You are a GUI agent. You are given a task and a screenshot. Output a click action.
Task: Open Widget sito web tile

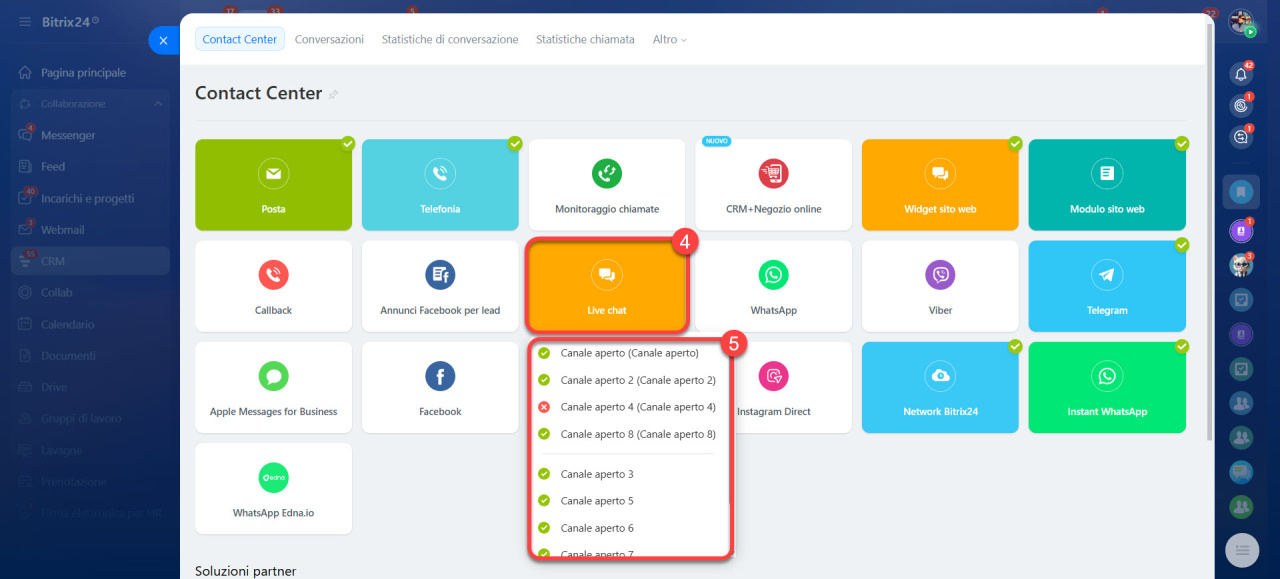940,185
